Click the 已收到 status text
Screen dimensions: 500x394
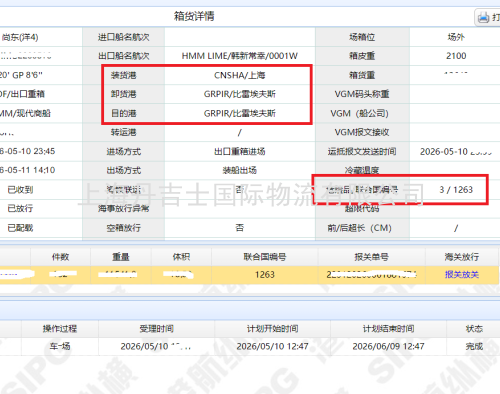tap(20, 190)
